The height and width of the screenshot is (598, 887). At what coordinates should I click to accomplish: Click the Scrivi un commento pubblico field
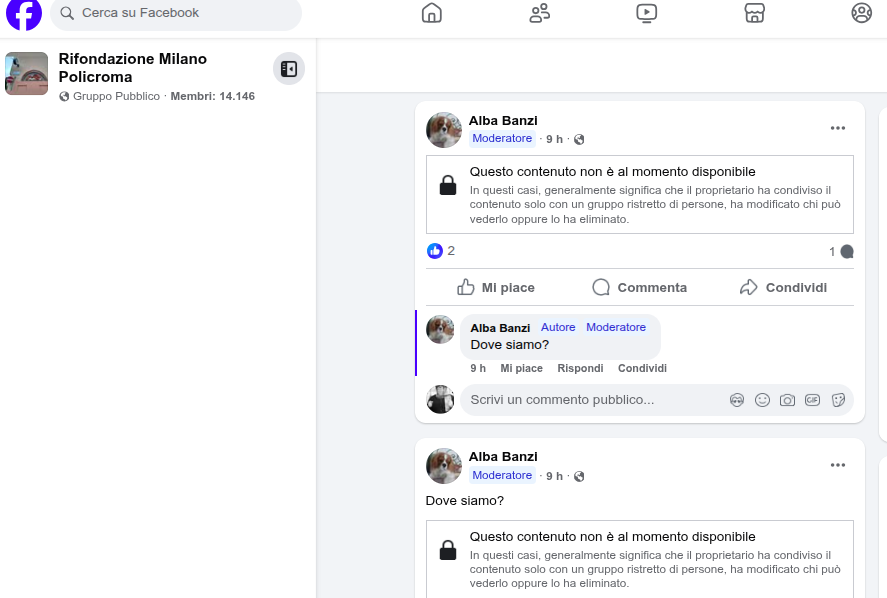[x=590, y=400]
